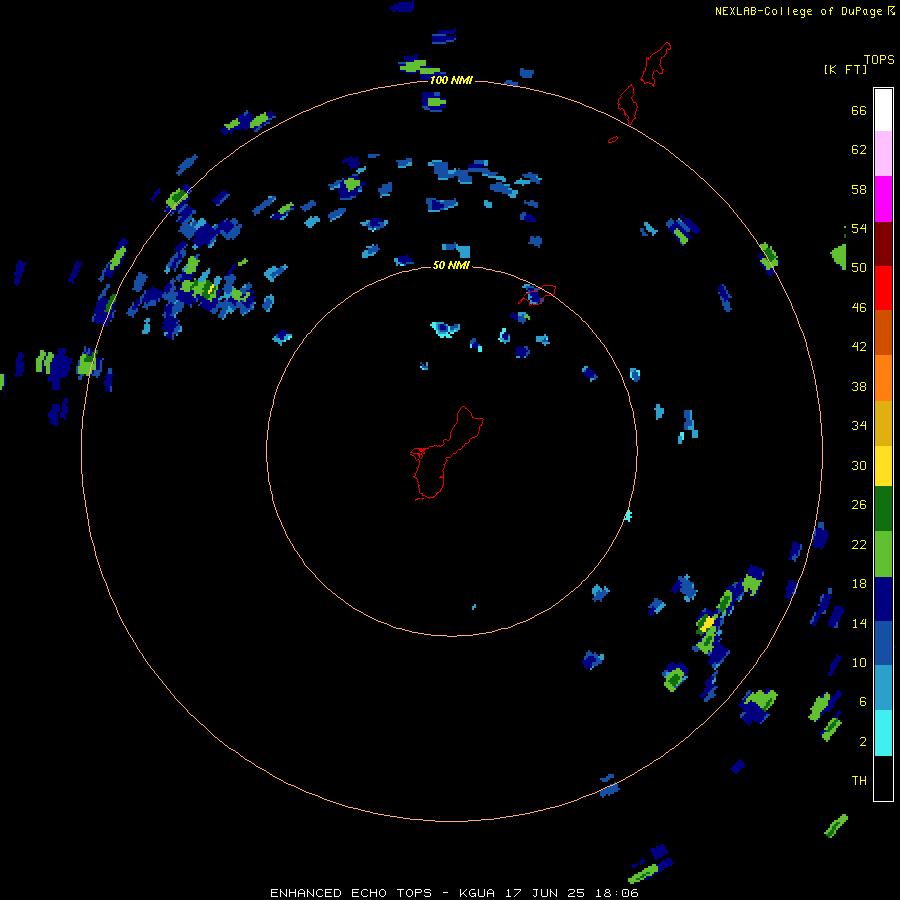Click the "50 NMI" range ring label
Screen dimensions: 900x900
[x=451, y=265]
